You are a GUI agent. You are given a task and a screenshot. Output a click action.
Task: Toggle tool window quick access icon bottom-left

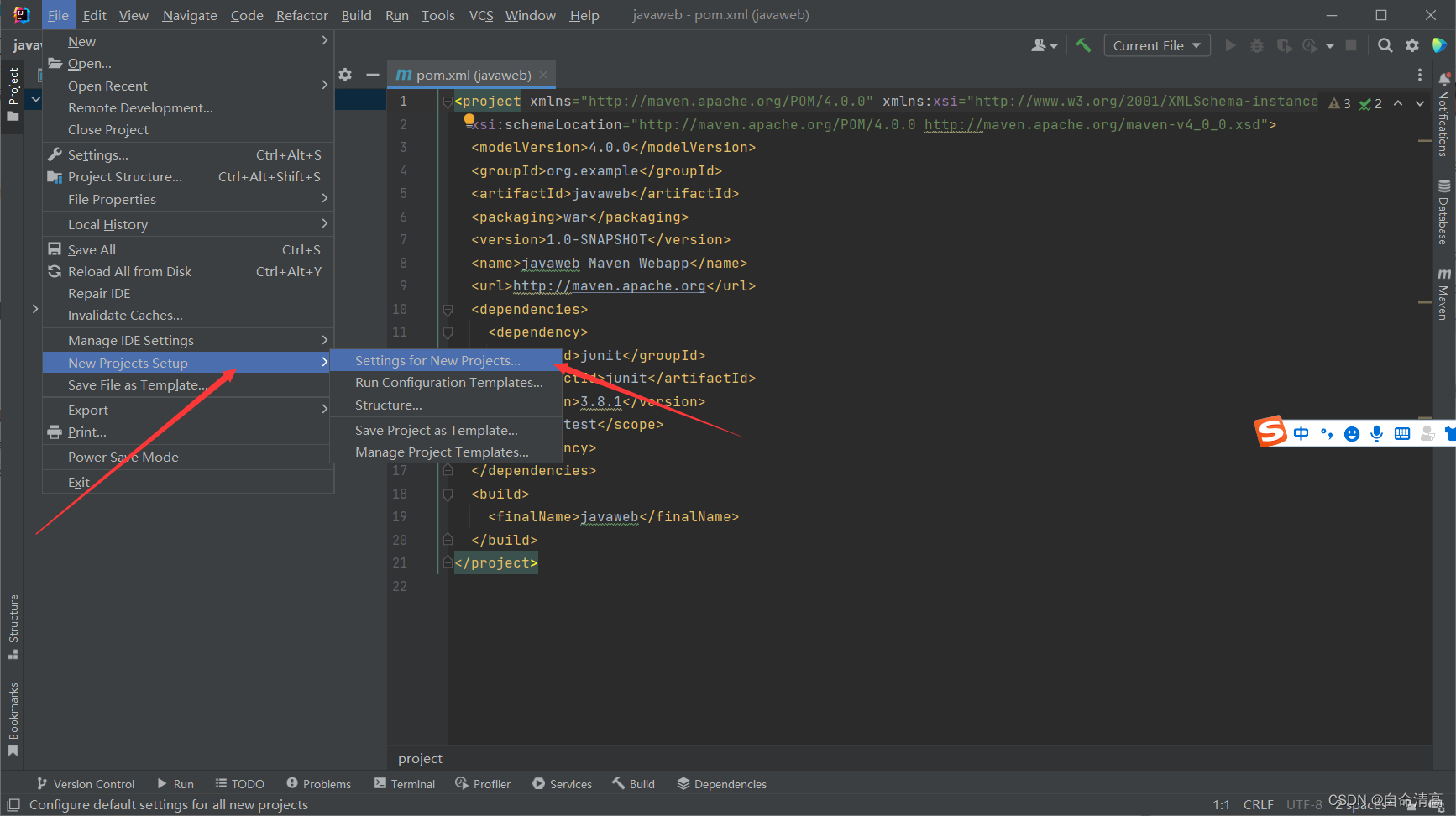tap(13, 804)
